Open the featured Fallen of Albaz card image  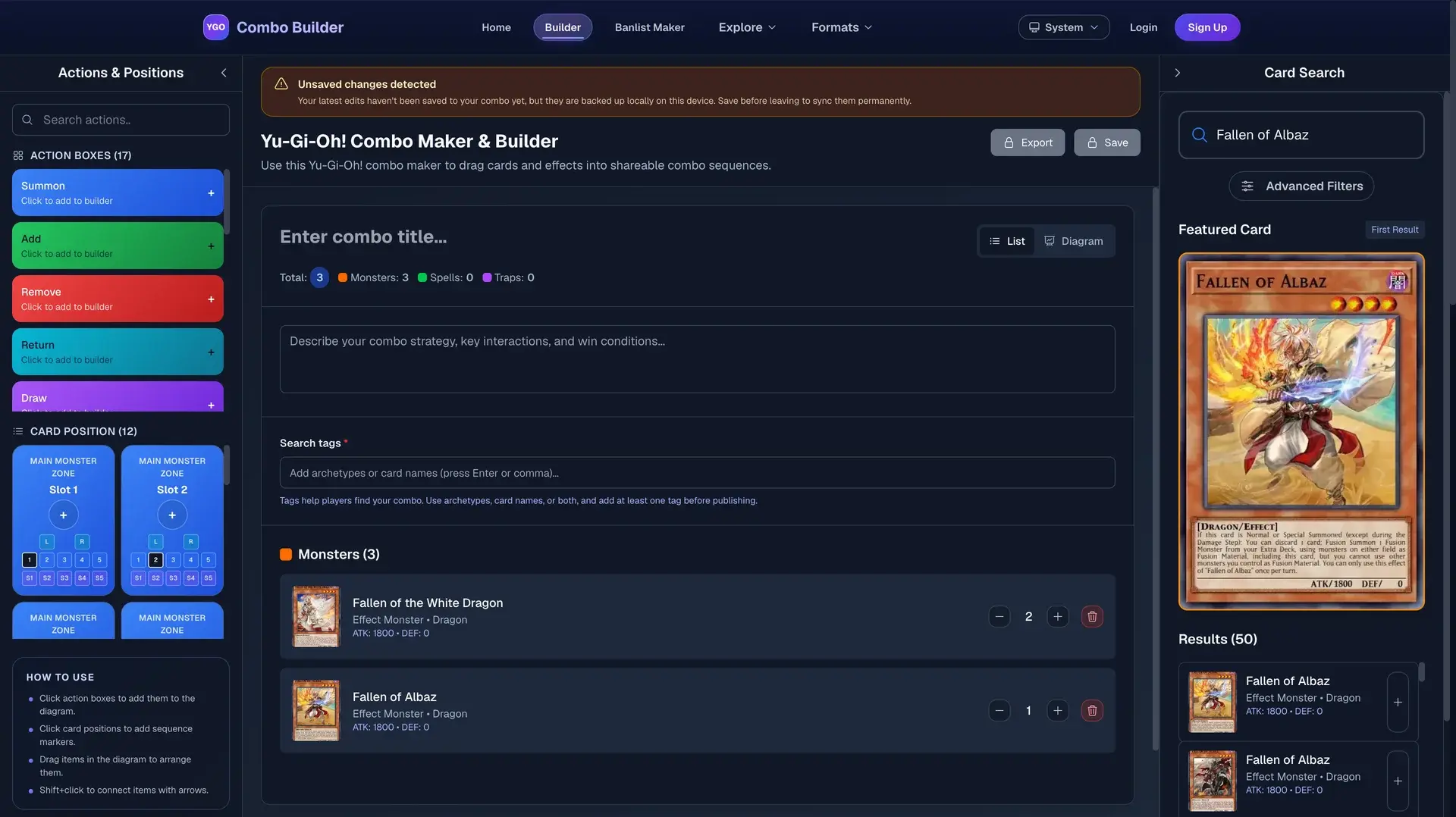click(1301, 432)
